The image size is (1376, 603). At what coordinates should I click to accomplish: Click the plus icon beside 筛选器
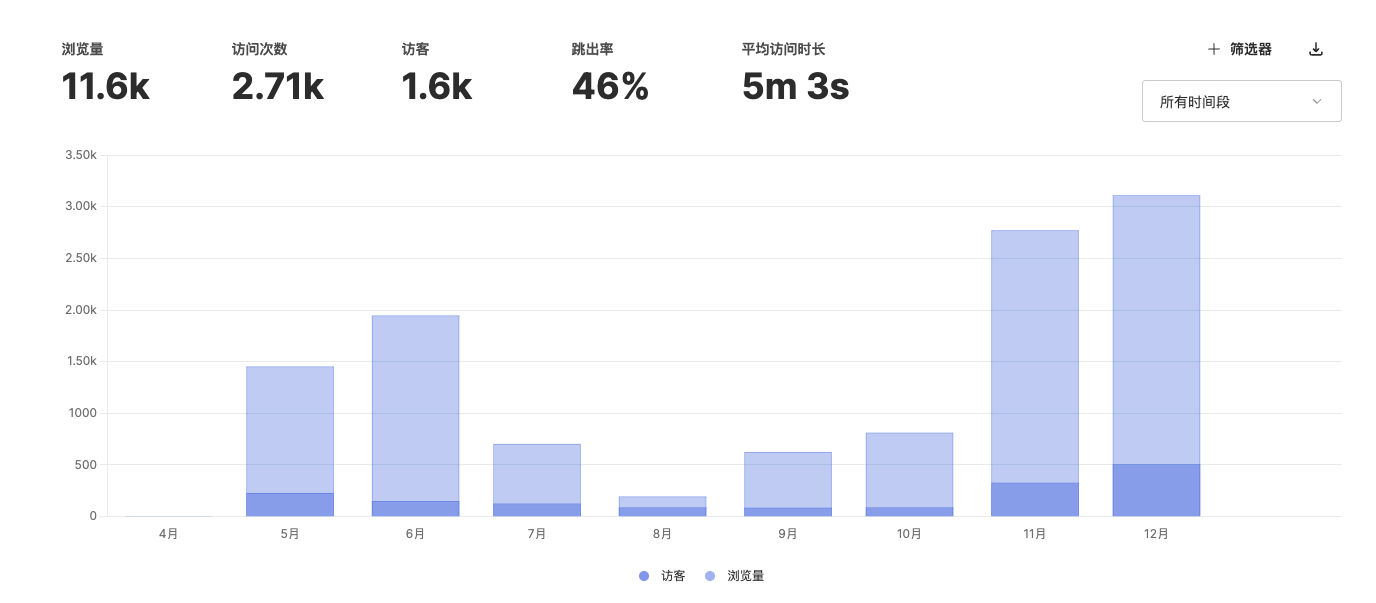(x=1213, y=49)
